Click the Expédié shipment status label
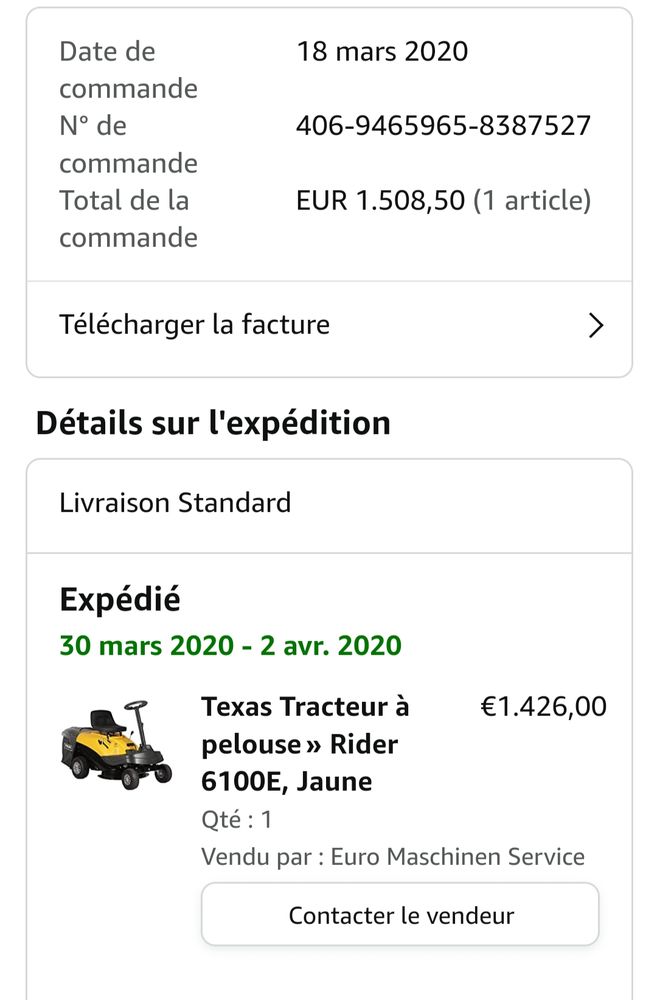The height and width of the screenshot is (1000, 657). coord(120,599)
